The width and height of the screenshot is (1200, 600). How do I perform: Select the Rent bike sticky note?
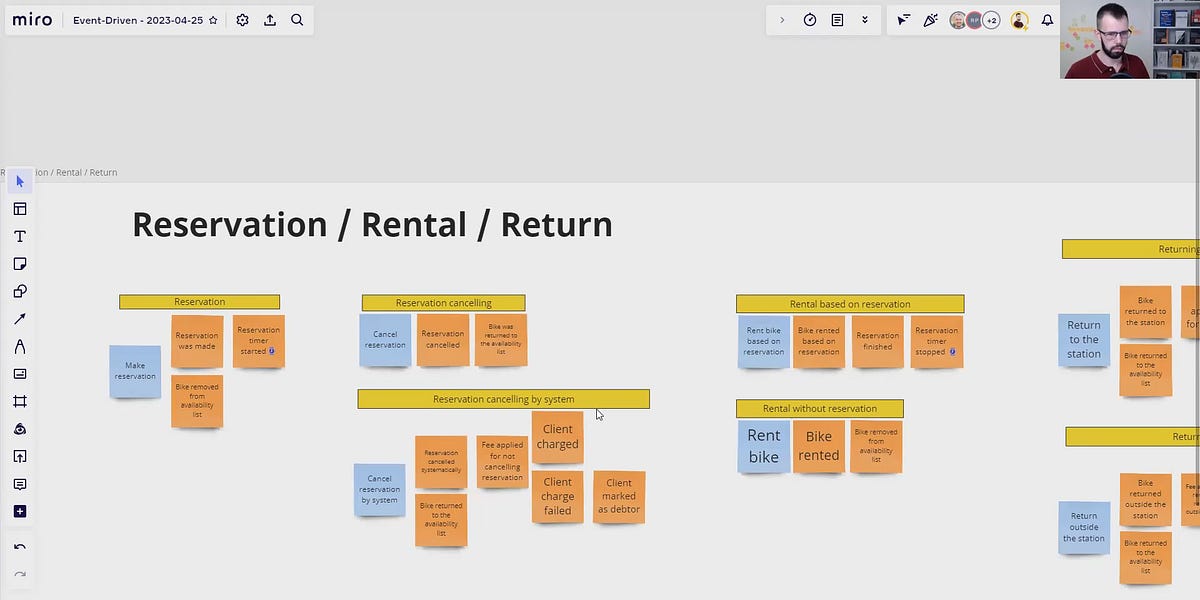pos(763,444)
